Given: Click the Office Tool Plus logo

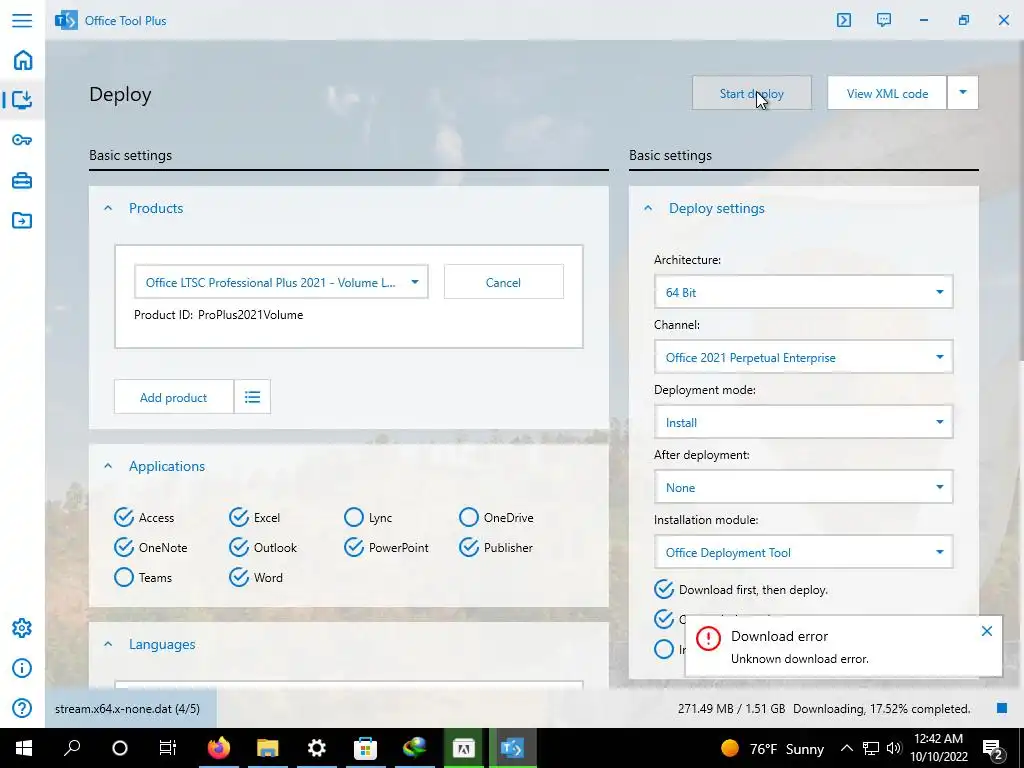Looking at the screenshot, I should 66,20.
